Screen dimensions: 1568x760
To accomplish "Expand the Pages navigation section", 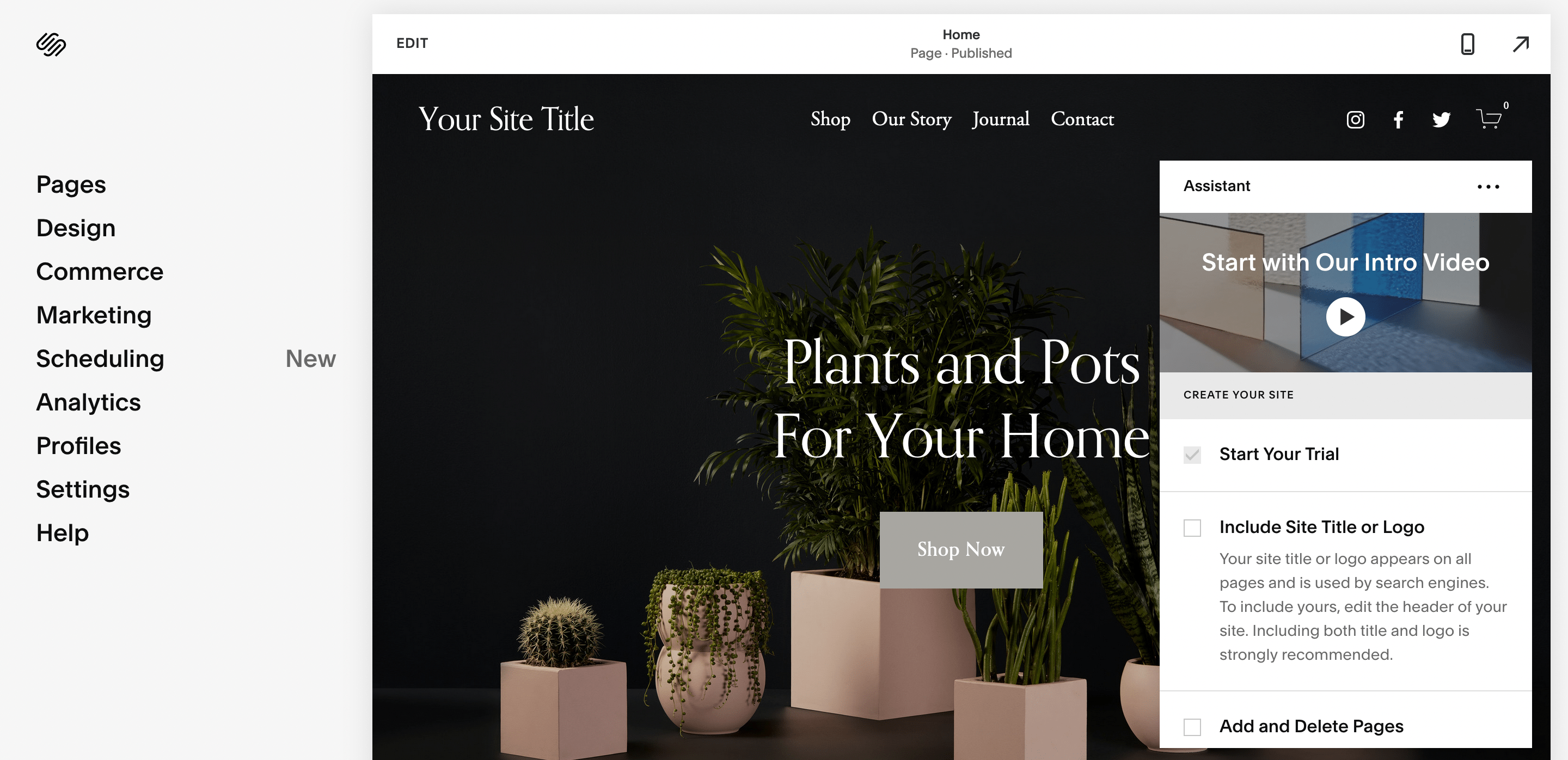I will (71, 184).
